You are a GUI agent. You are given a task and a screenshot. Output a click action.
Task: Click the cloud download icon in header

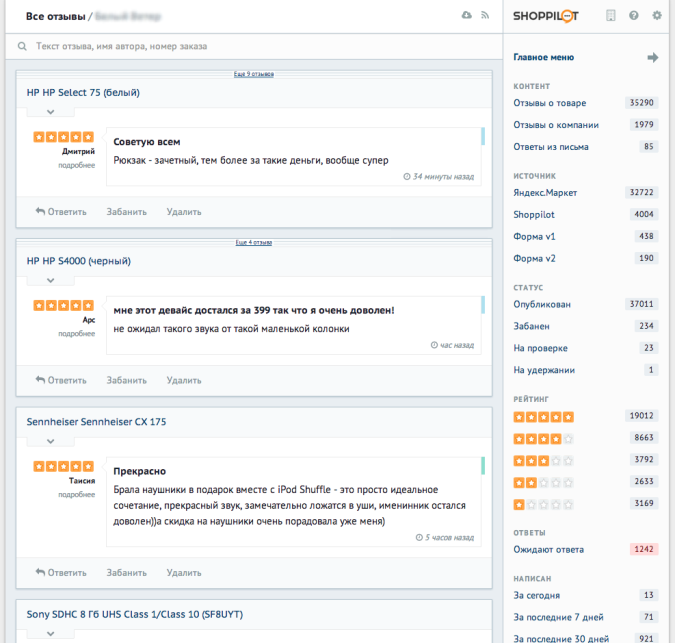[467, 15]
